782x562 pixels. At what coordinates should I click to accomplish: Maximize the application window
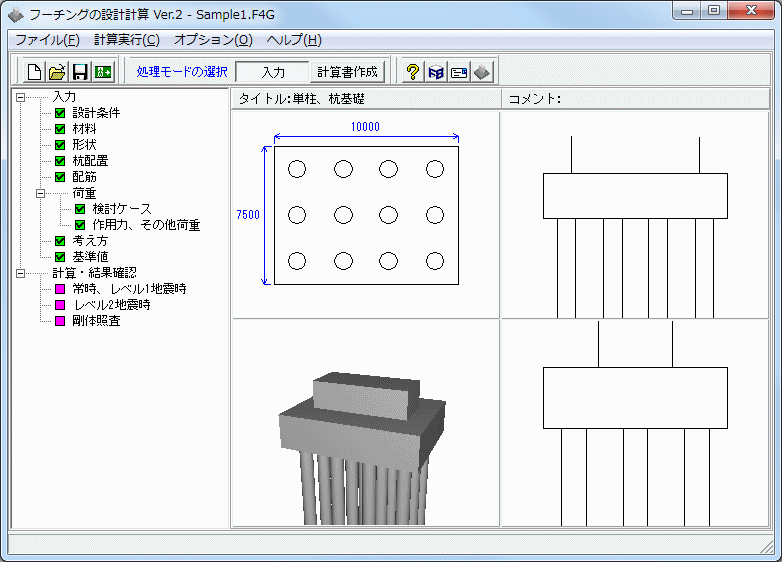click(x=714, y=10)
